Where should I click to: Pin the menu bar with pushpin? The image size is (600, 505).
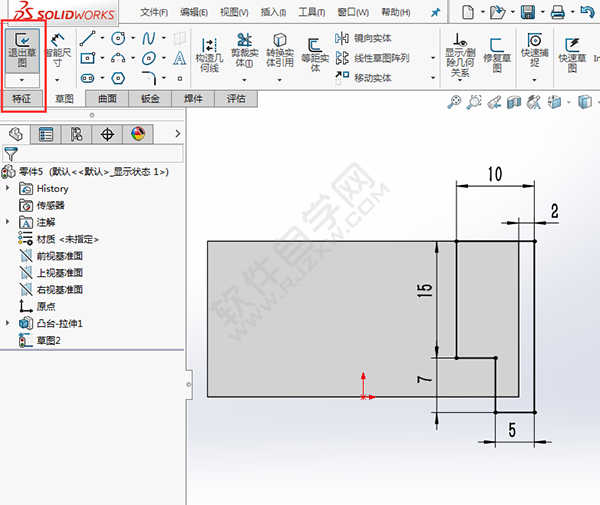[435, 12]
